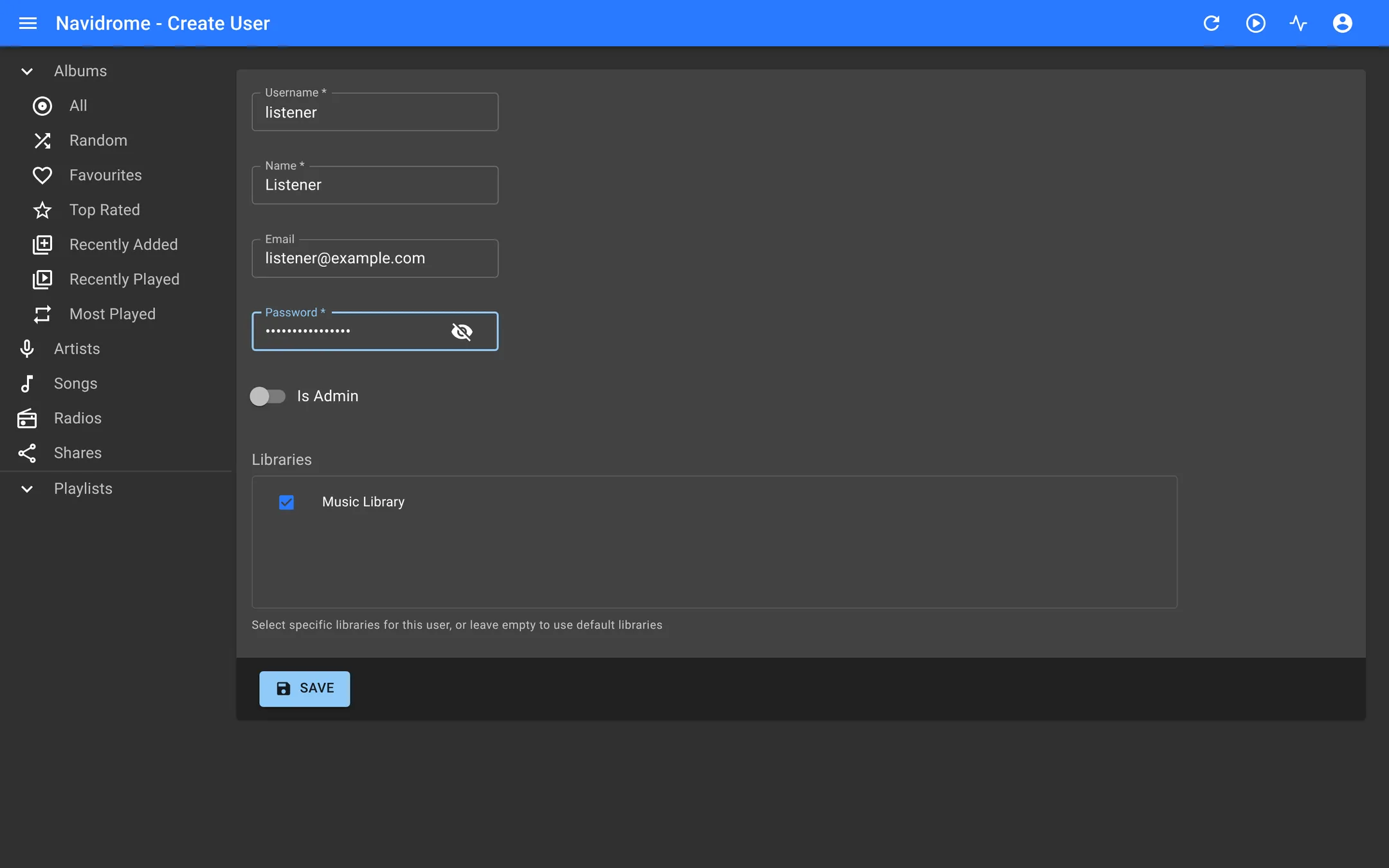
Task: Click the Random label in sidebar
Action: pyautogui.click(x=98, y=141)
